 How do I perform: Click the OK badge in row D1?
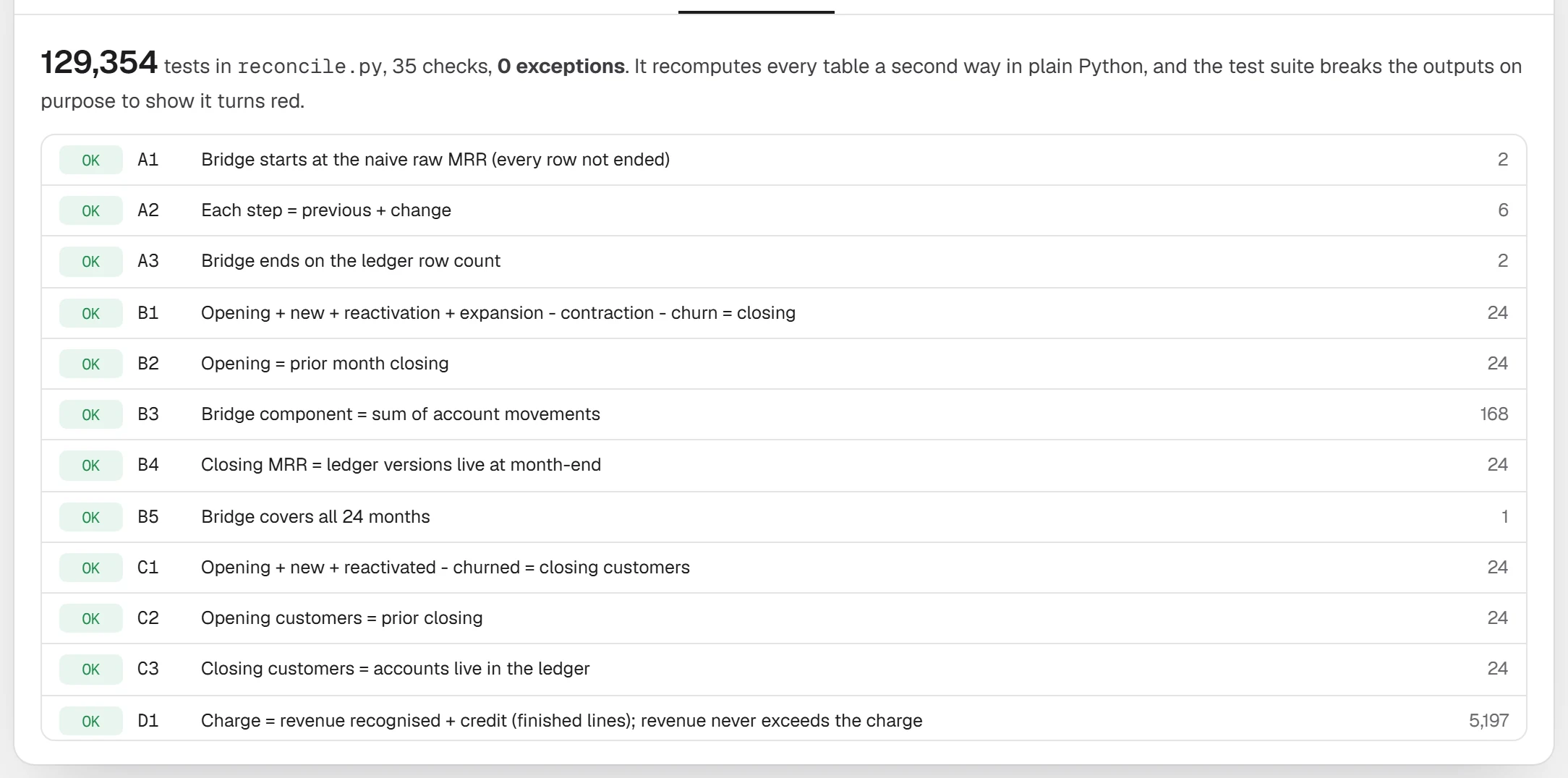91,721
